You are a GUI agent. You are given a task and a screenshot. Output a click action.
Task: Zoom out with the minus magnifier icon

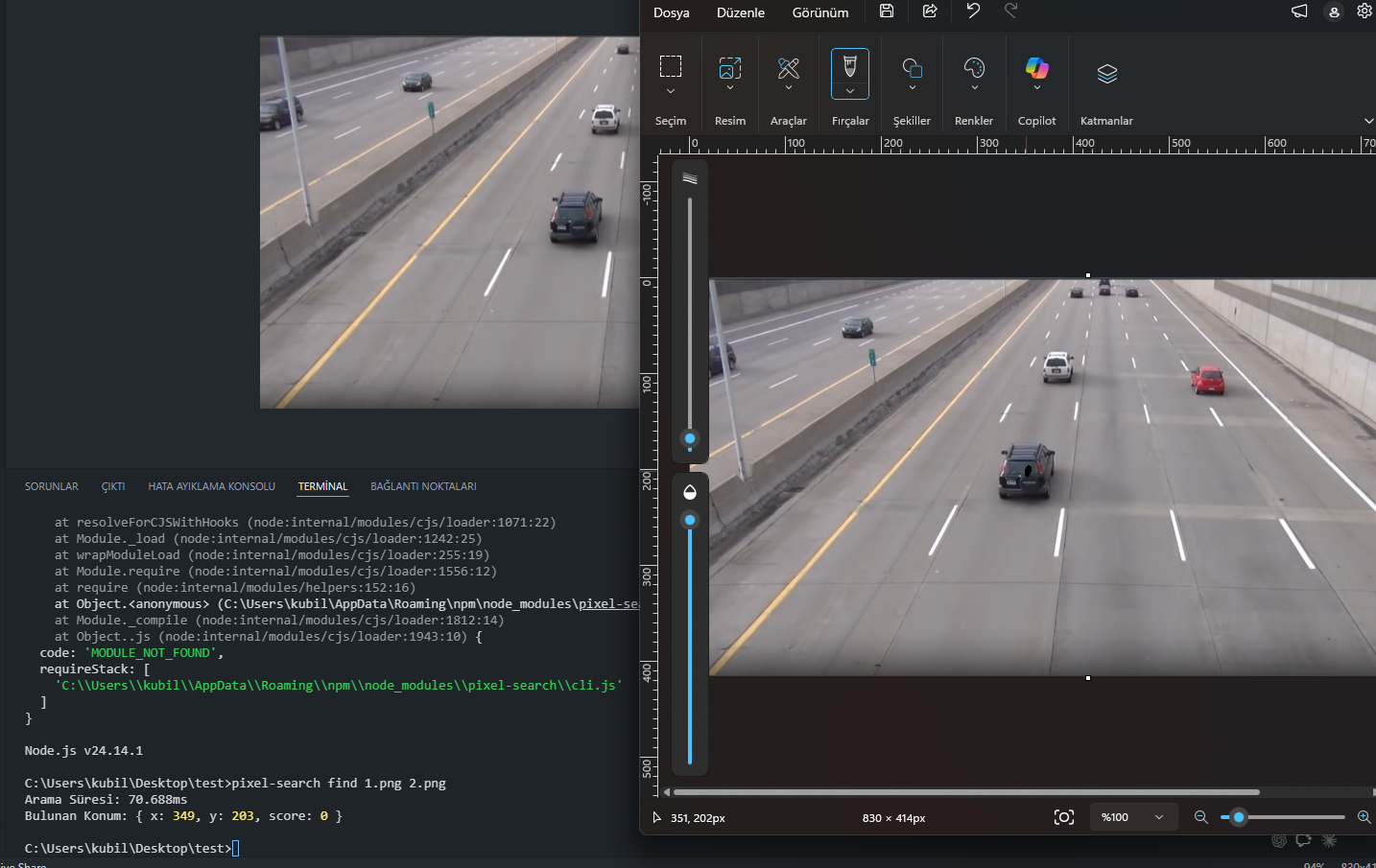(x=1200, y=817)
